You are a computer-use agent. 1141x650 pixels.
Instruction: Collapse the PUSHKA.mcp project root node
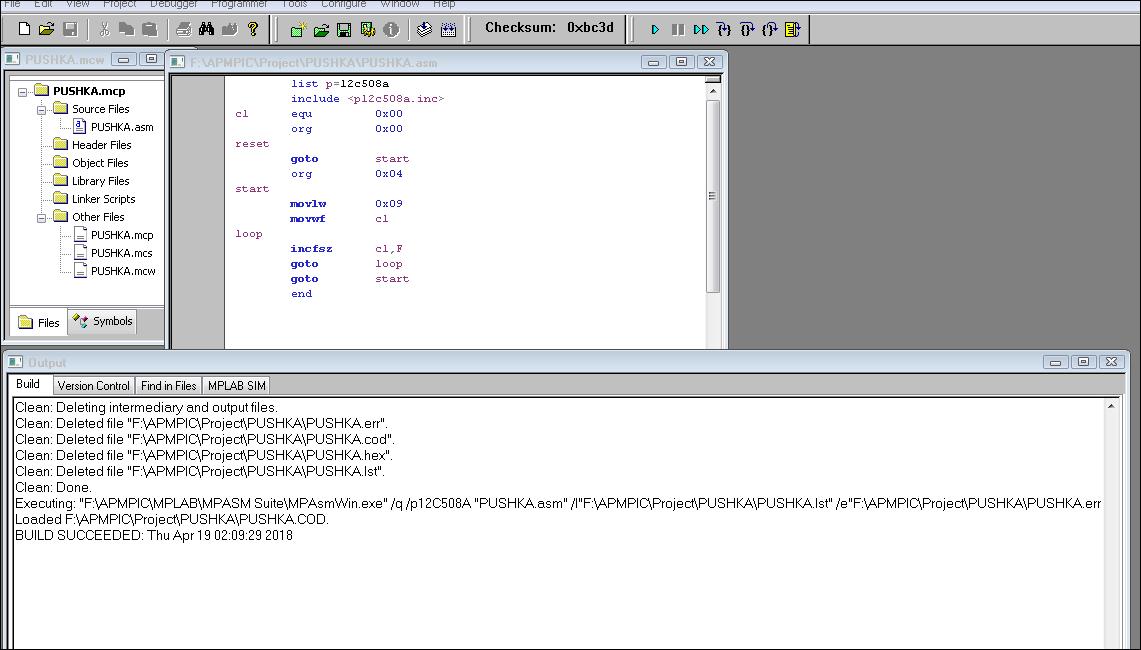pyautogui.click(x=23, y=91)
